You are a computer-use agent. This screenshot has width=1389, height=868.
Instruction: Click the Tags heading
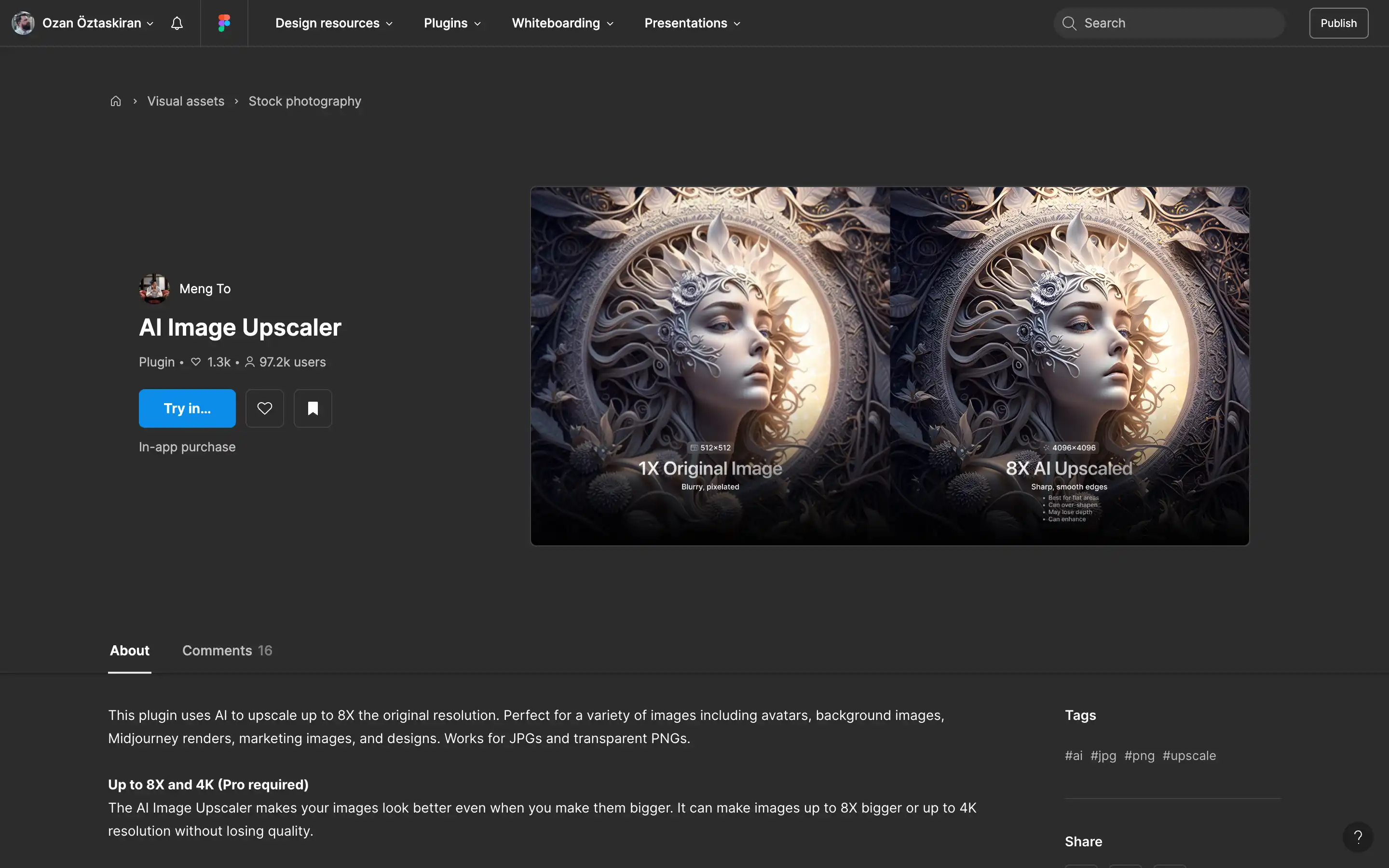click(x=1080, y=715)
